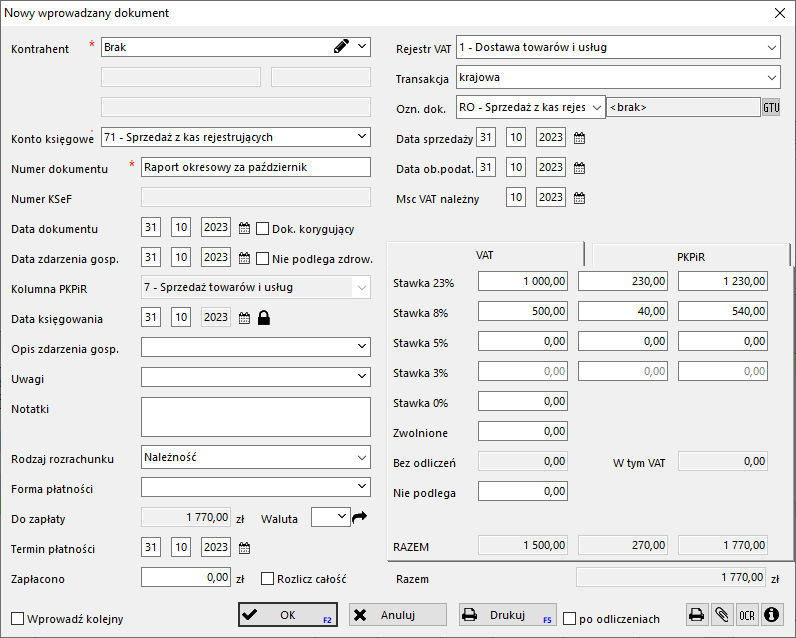Click the printer icon in bottom right

pos(696,615)
